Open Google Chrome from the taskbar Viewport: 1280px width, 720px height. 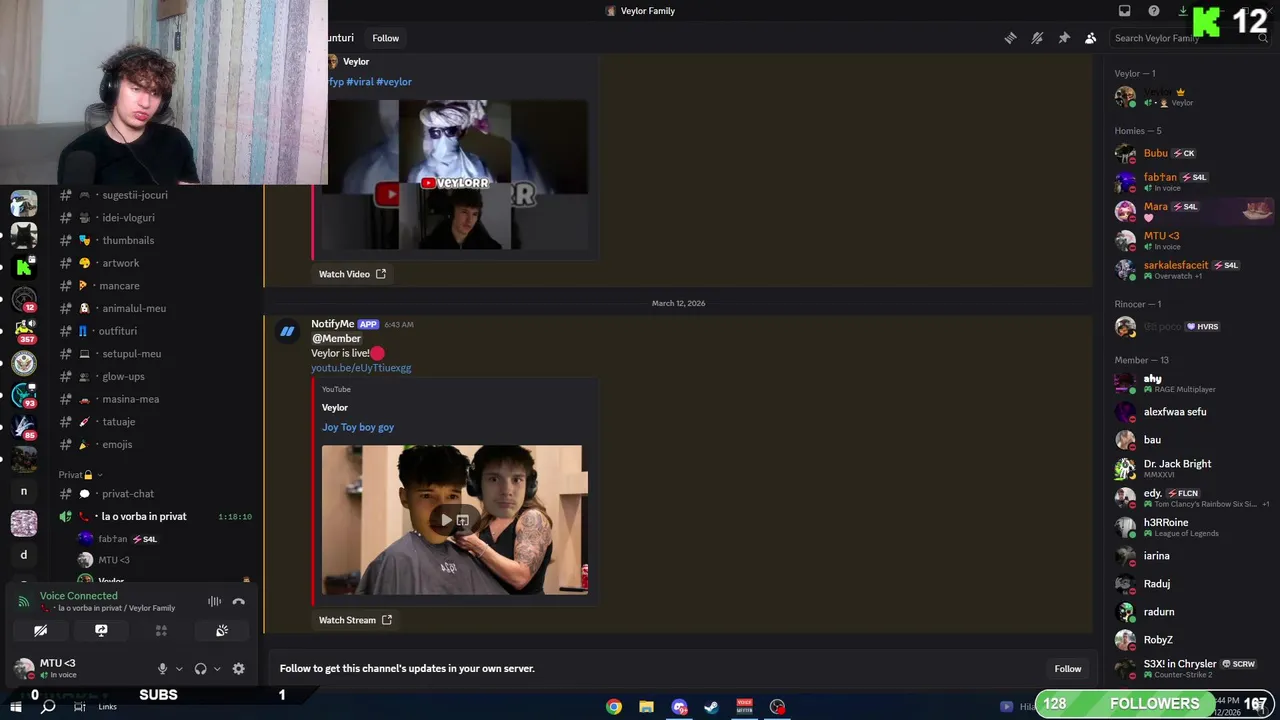614,707
